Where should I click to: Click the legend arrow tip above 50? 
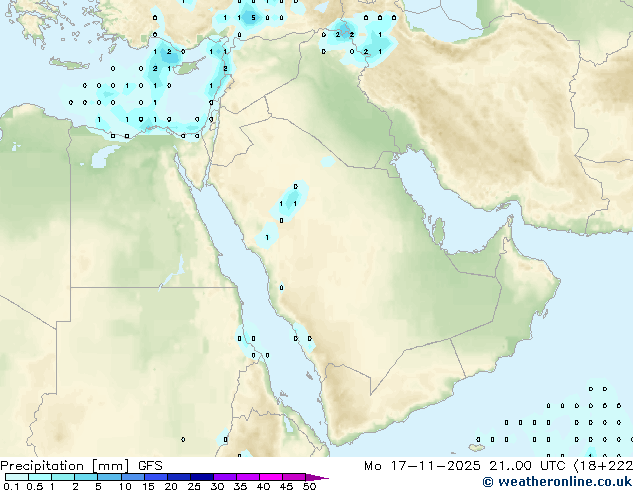(317, 477)
